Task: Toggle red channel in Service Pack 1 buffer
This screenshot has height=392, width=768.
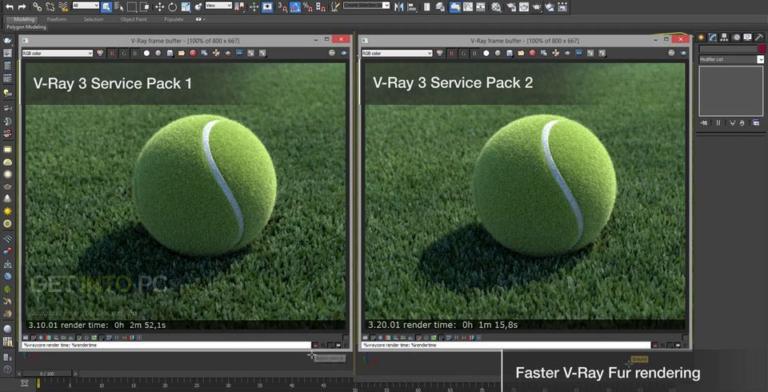Action: coord(112,53)
